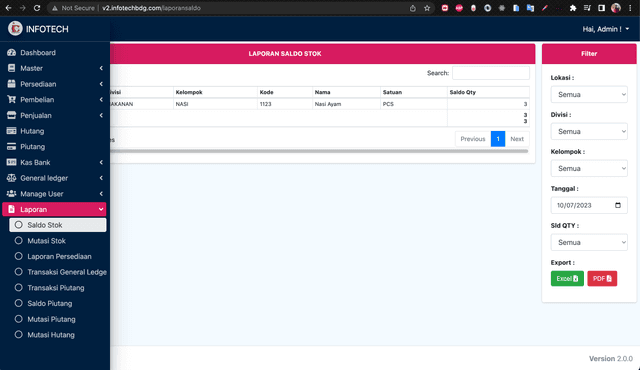Click the browser share icon in address bar
640x370 pixels.
[x=413, y=8]
